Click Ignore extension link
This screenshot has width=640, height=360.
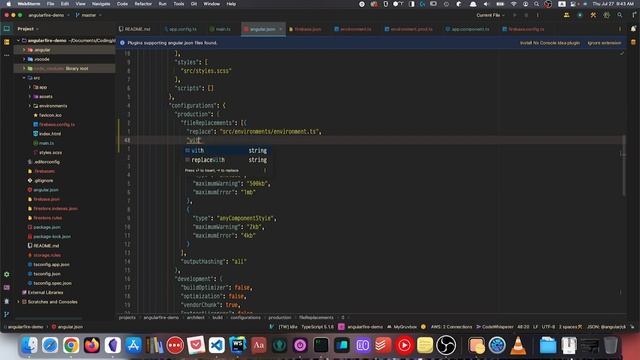604,43
